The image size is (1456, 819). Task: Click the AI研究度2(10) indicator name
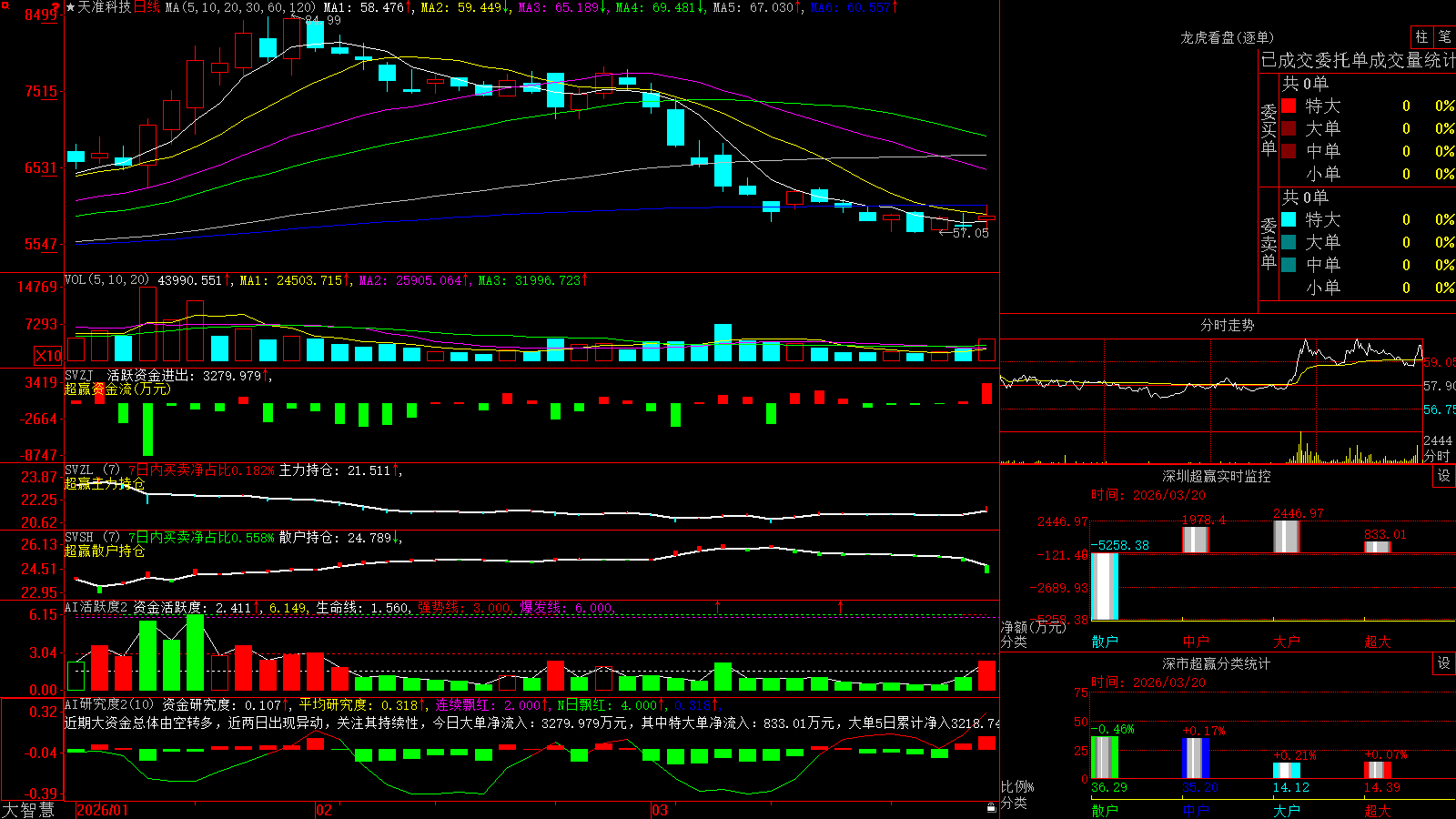tap(109, 704)
